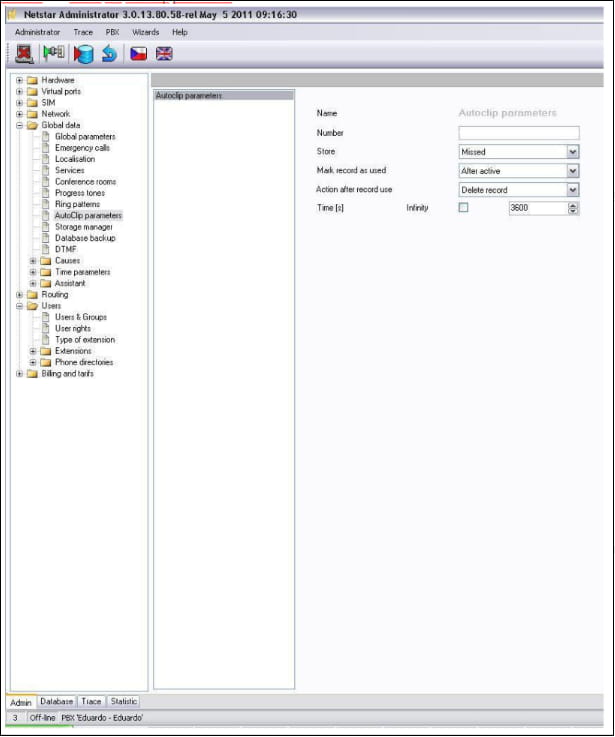Click the Storage manager document icon
Image resolution: width=615 pixels, height=737 pixels.
point(46,227)
